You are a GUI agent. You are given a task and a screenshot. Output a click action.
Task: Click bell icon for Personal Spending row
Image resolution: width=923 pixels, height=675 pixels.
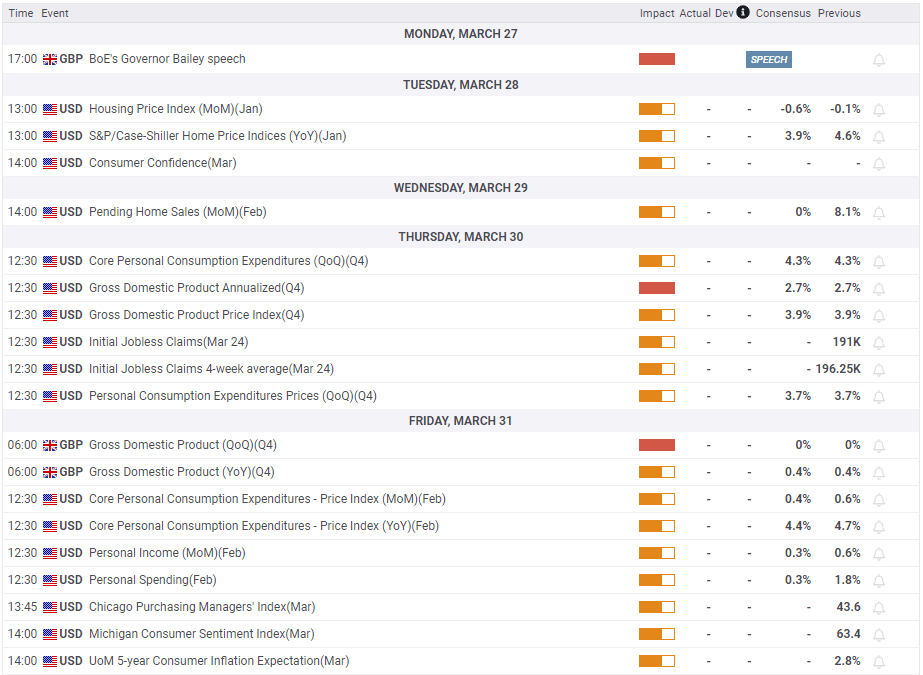coord(879,581)
